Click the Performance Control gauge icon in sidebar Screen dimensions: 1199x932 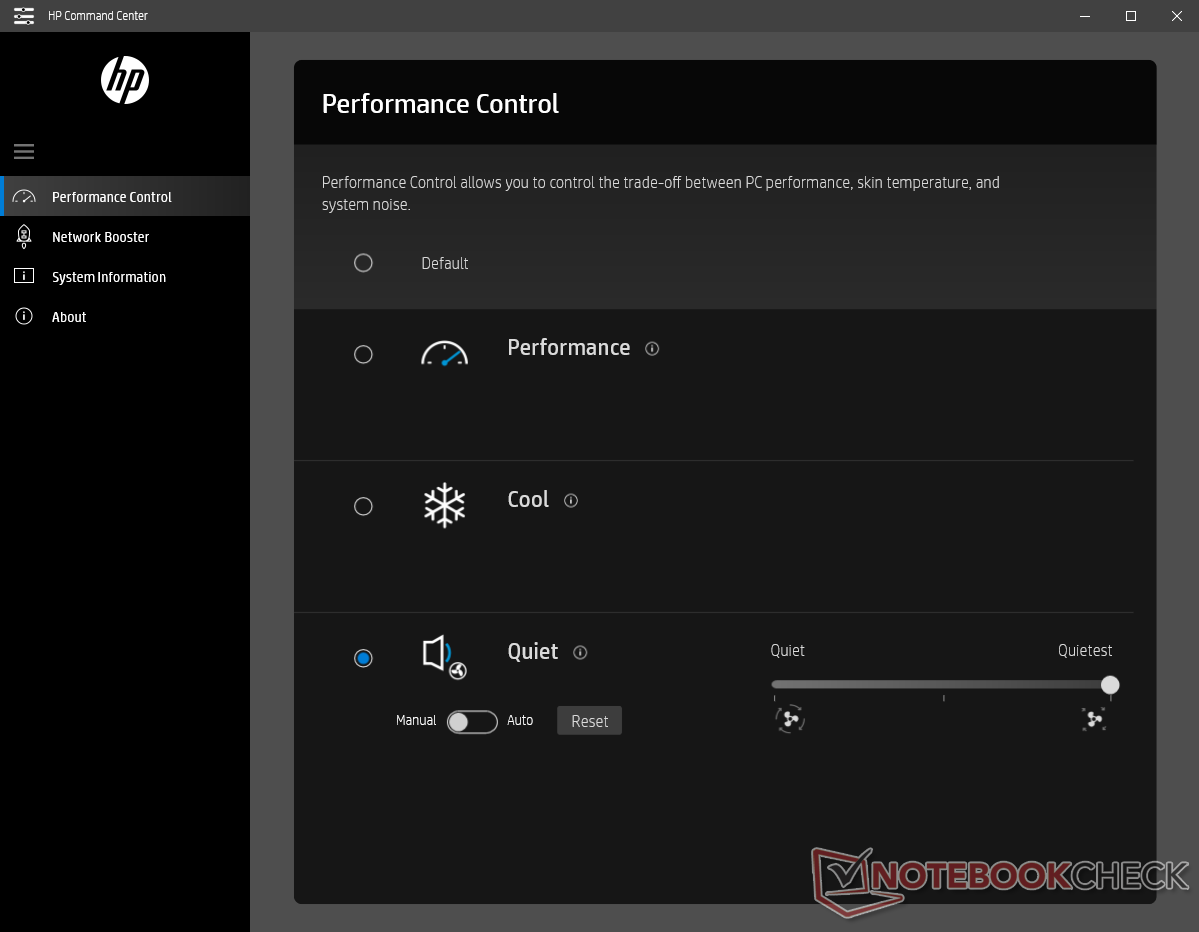click(x=24, y=196)
